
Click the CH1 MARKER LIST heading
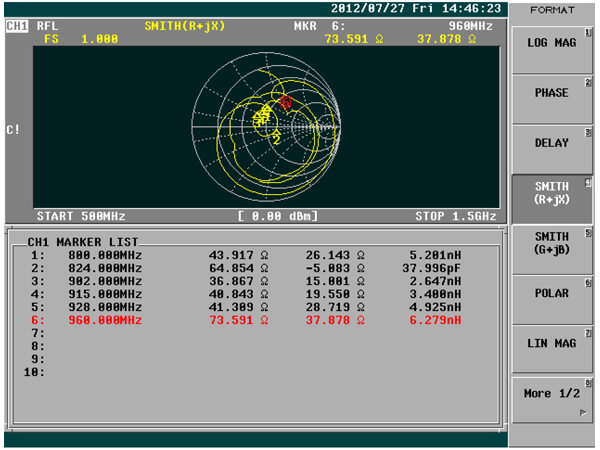pyautogui.click(x=82, y=242)
